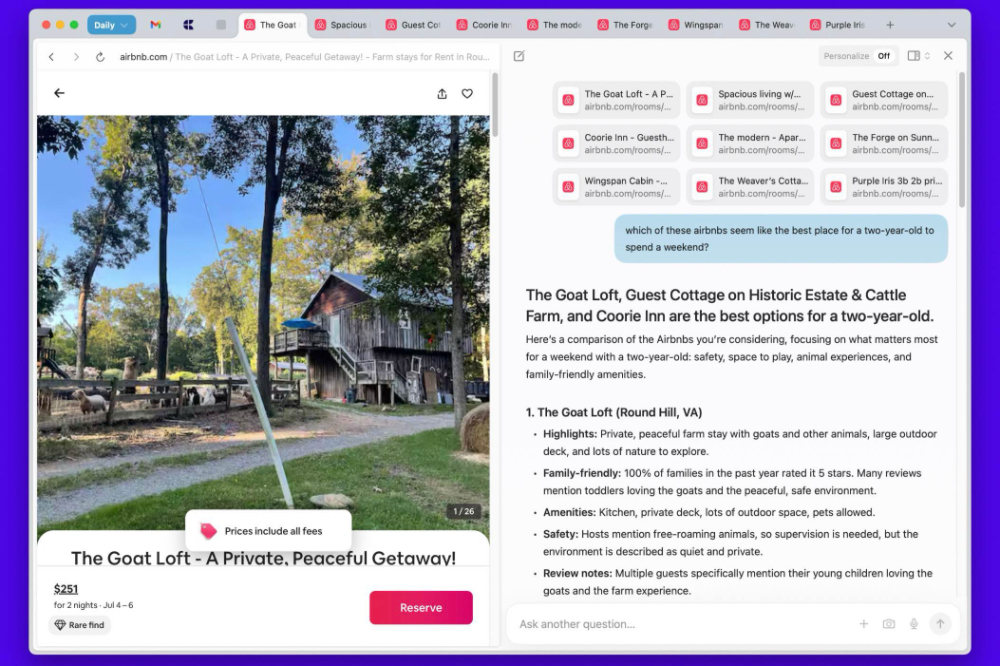Open the Coorie Inn source card
This screenshot has width=1000, height=666.
point(616,143)
